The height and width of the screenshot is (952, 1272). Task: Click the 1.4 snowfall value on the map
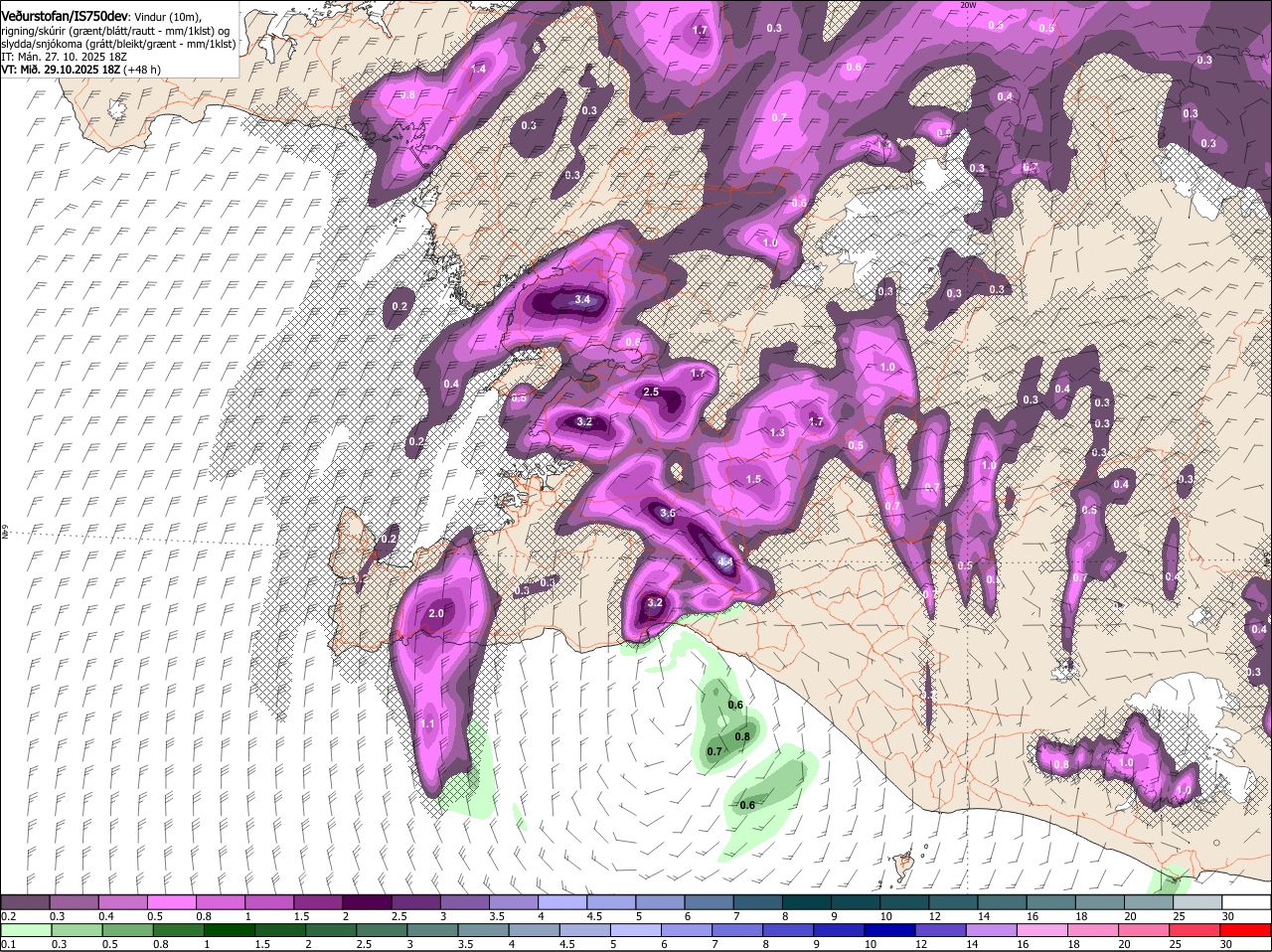(x=479, y=70)
